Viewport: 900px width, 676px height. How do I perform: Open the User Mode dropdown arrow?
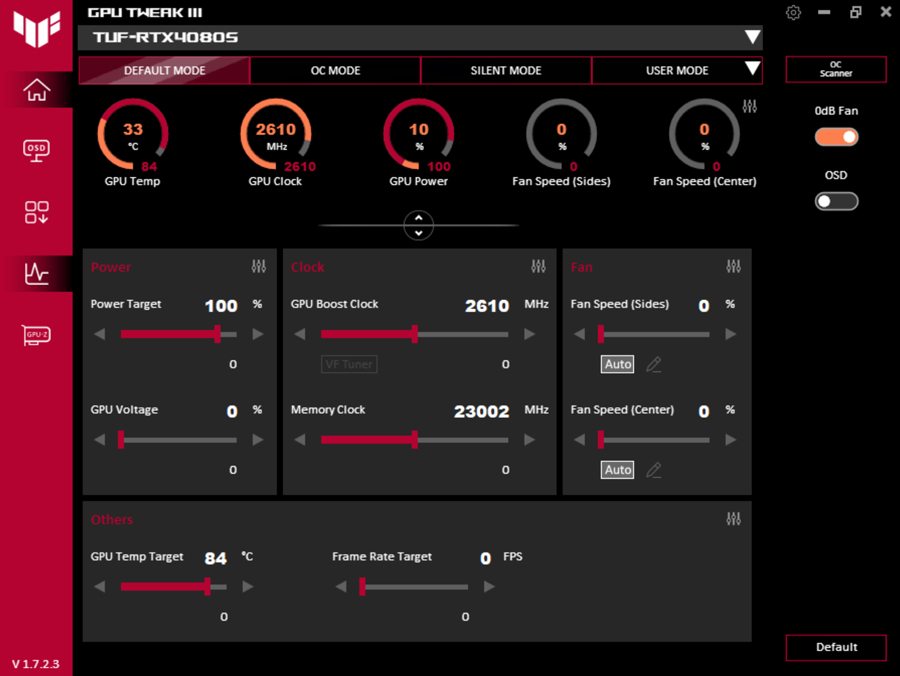tap(752, 70)
